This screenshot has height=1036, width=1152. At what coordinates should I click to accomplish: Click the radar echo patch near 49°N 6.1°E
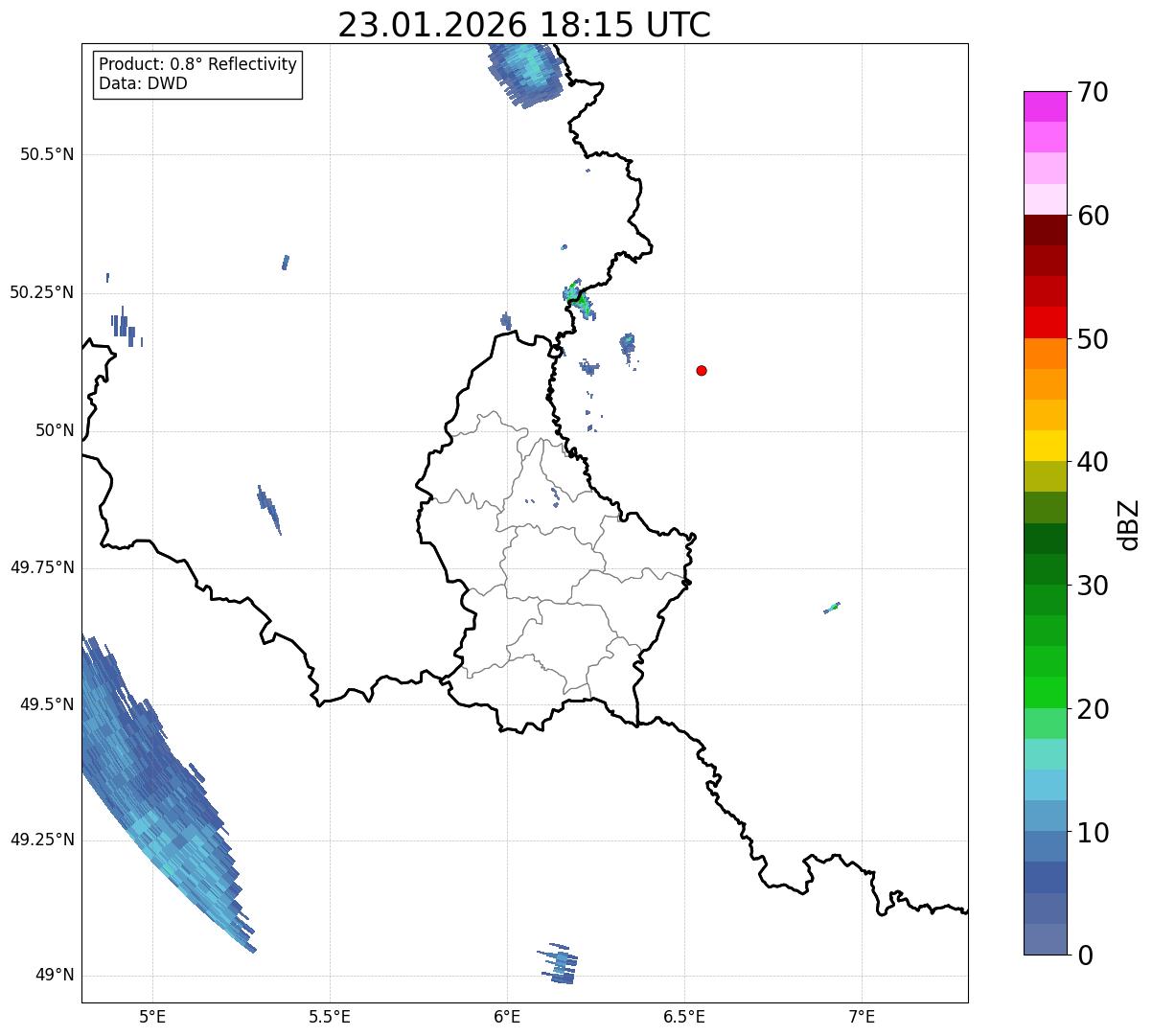[x=559, y=963]
